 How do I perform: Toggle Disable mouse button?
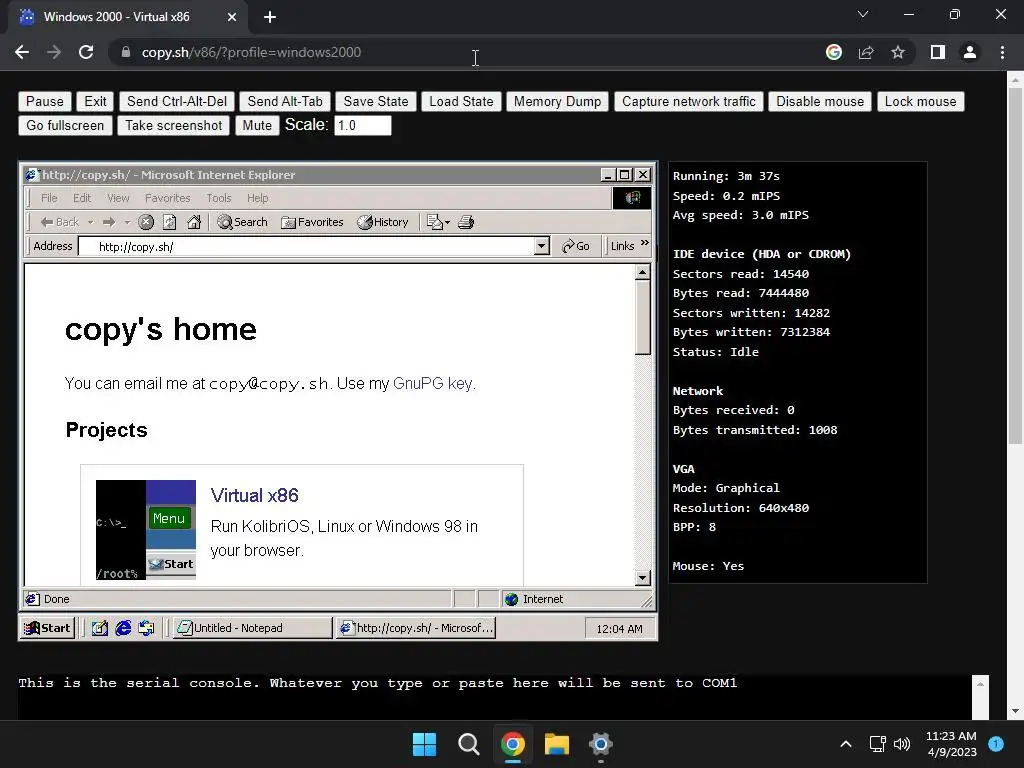pyautogui.click(x=820, y=101)
